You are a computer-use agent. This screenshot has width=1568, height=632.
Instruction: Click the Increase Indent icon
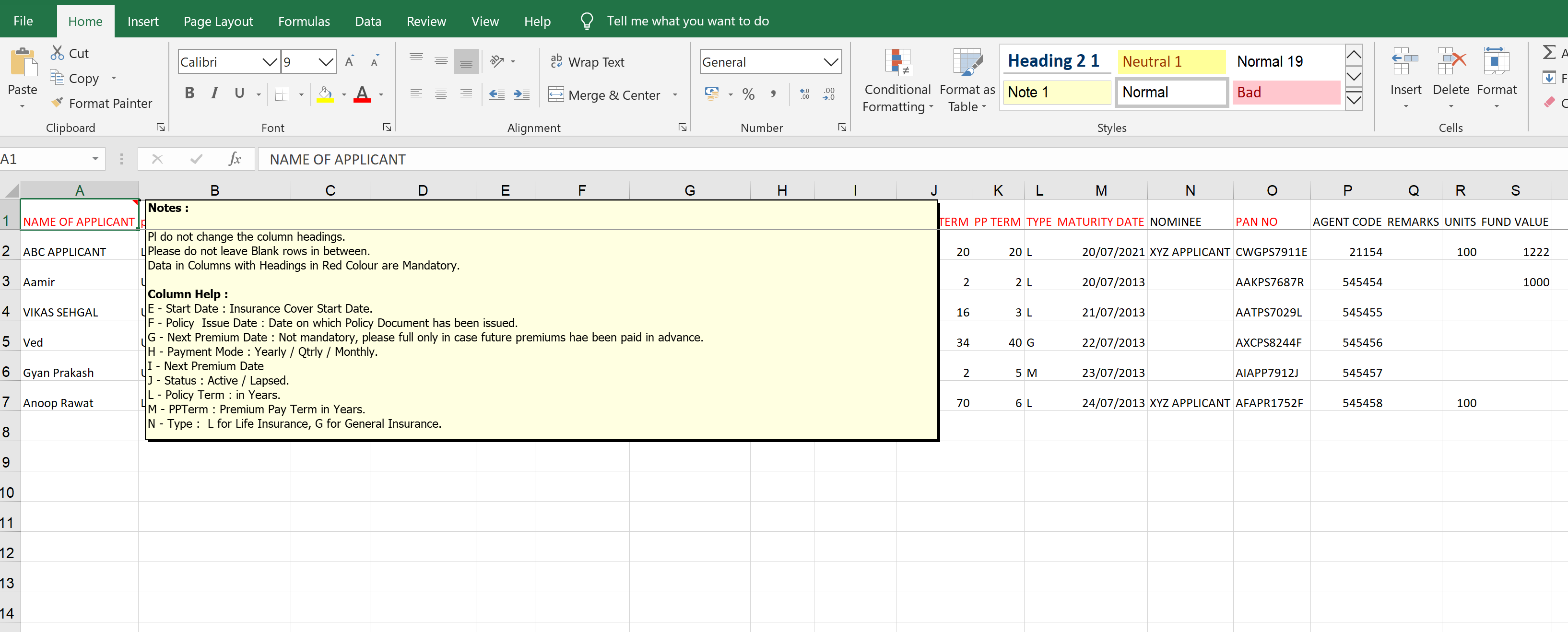point(522,94)
